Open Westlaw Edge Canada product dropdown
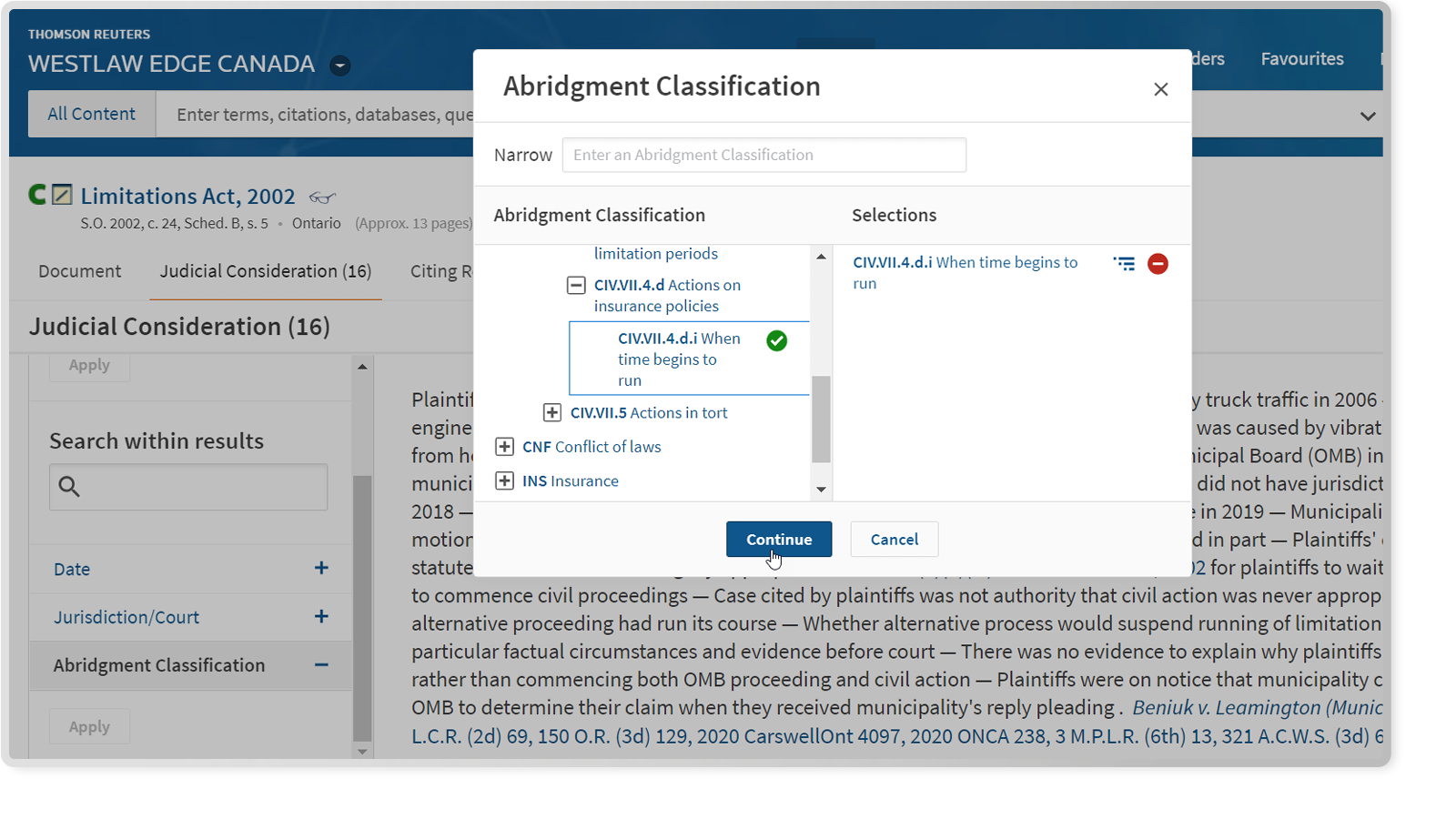 [x=339, y=66]
